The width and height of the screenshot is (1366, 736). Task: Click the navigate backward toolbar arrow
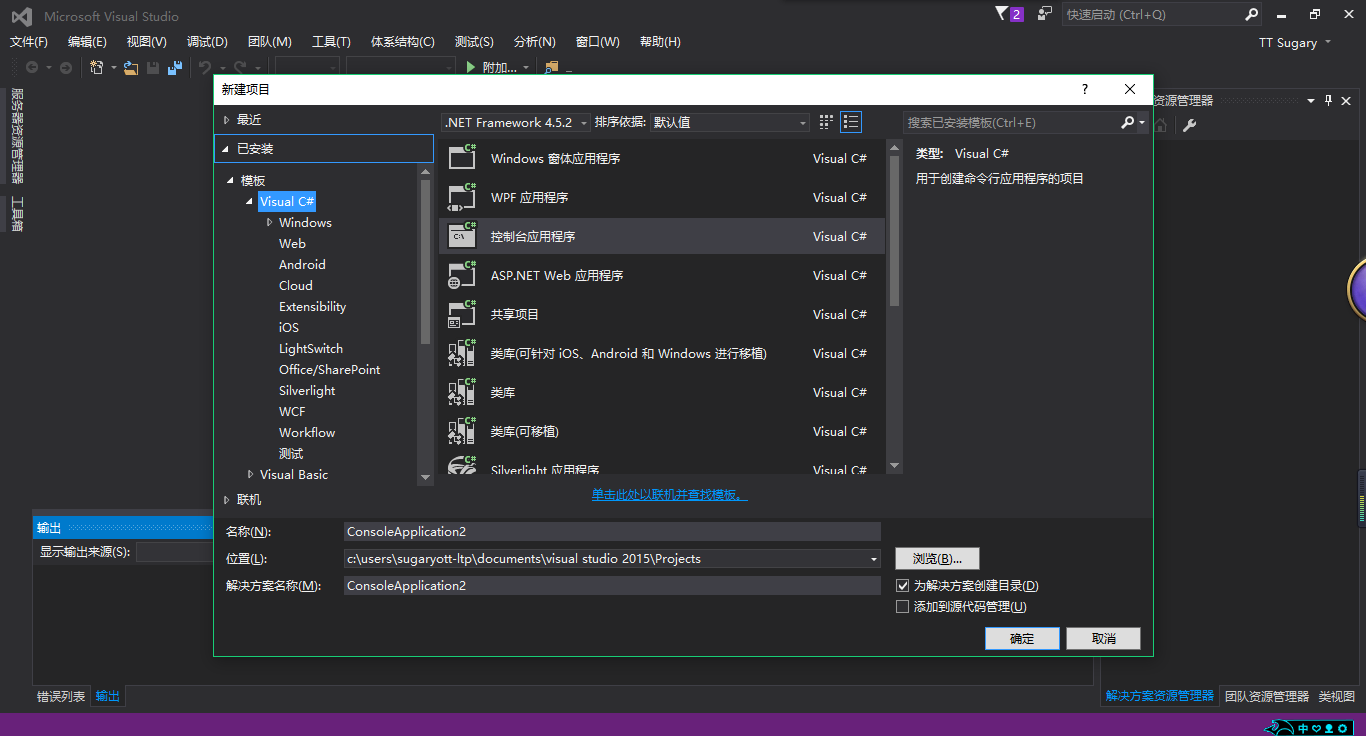pyautogui.click(x=32, y=67)
